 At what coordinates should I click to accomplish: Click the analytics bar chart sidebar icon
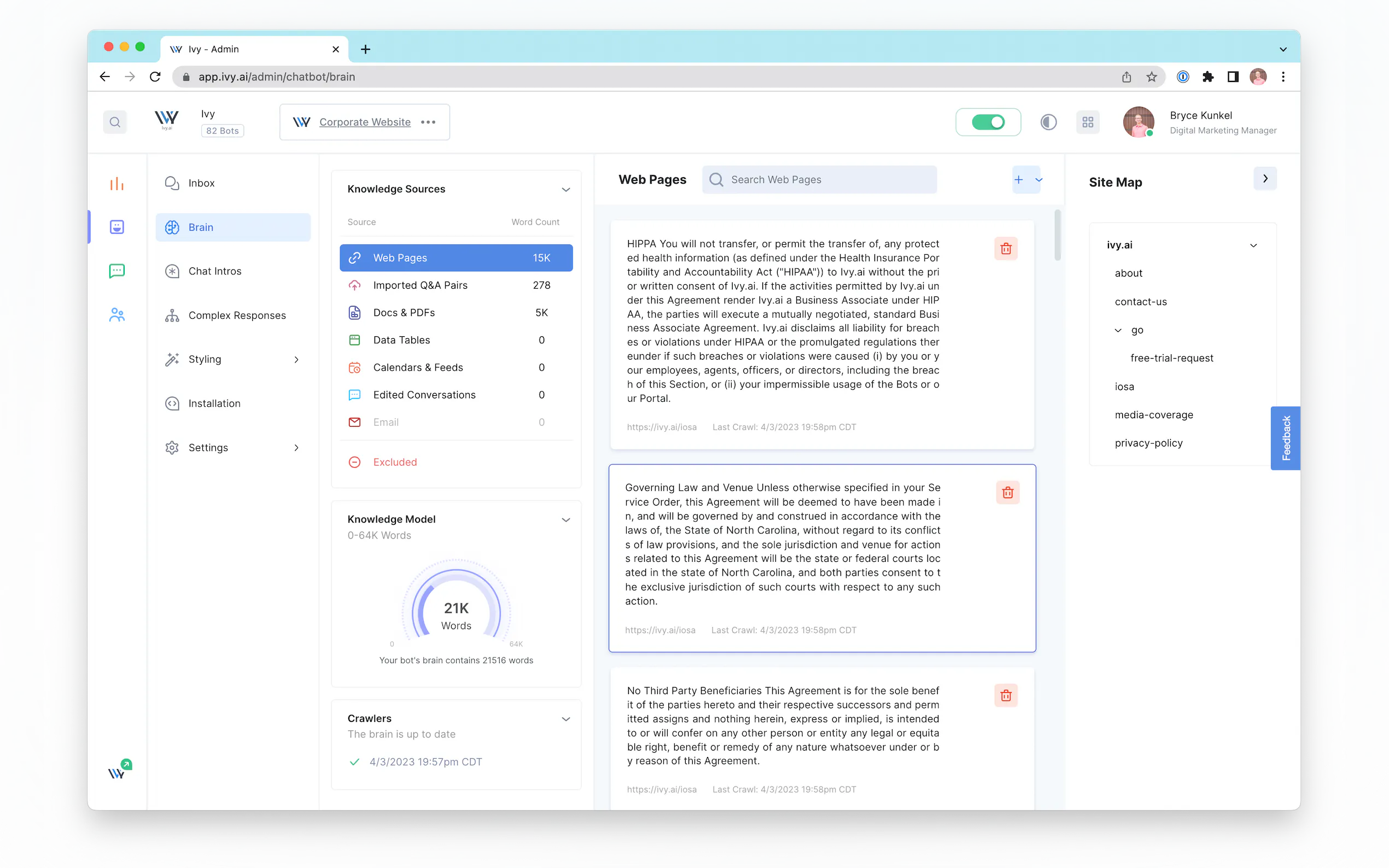point(116,184)
